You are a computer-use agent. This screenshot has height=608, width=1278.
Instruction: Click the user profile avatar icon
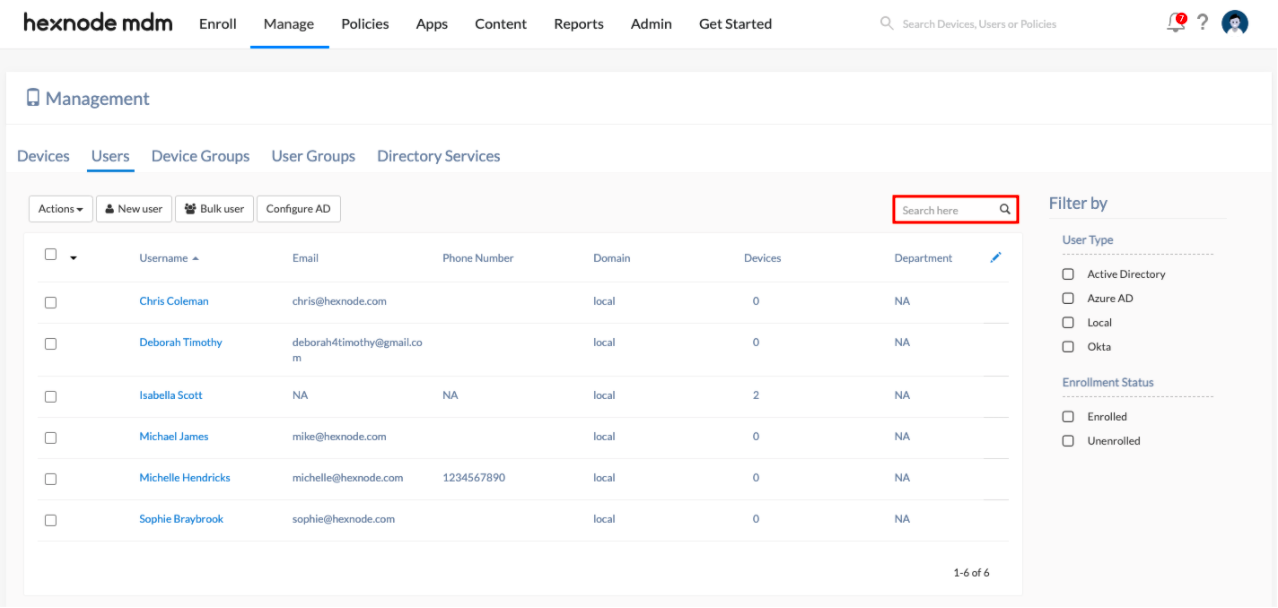click(x=1235, y=21)
